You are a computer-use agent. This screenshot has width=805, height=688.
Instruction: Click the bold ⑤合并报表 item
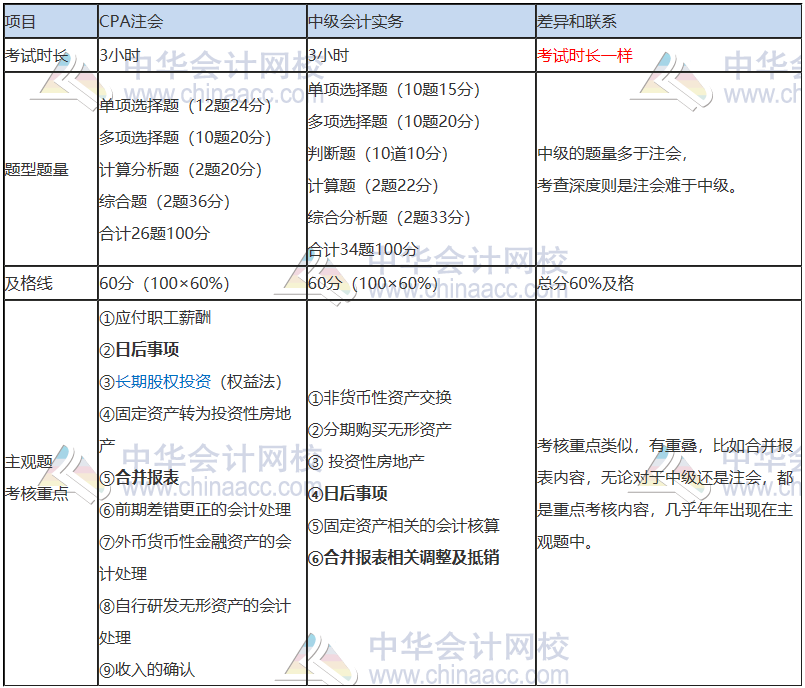[x=139, y=478]
